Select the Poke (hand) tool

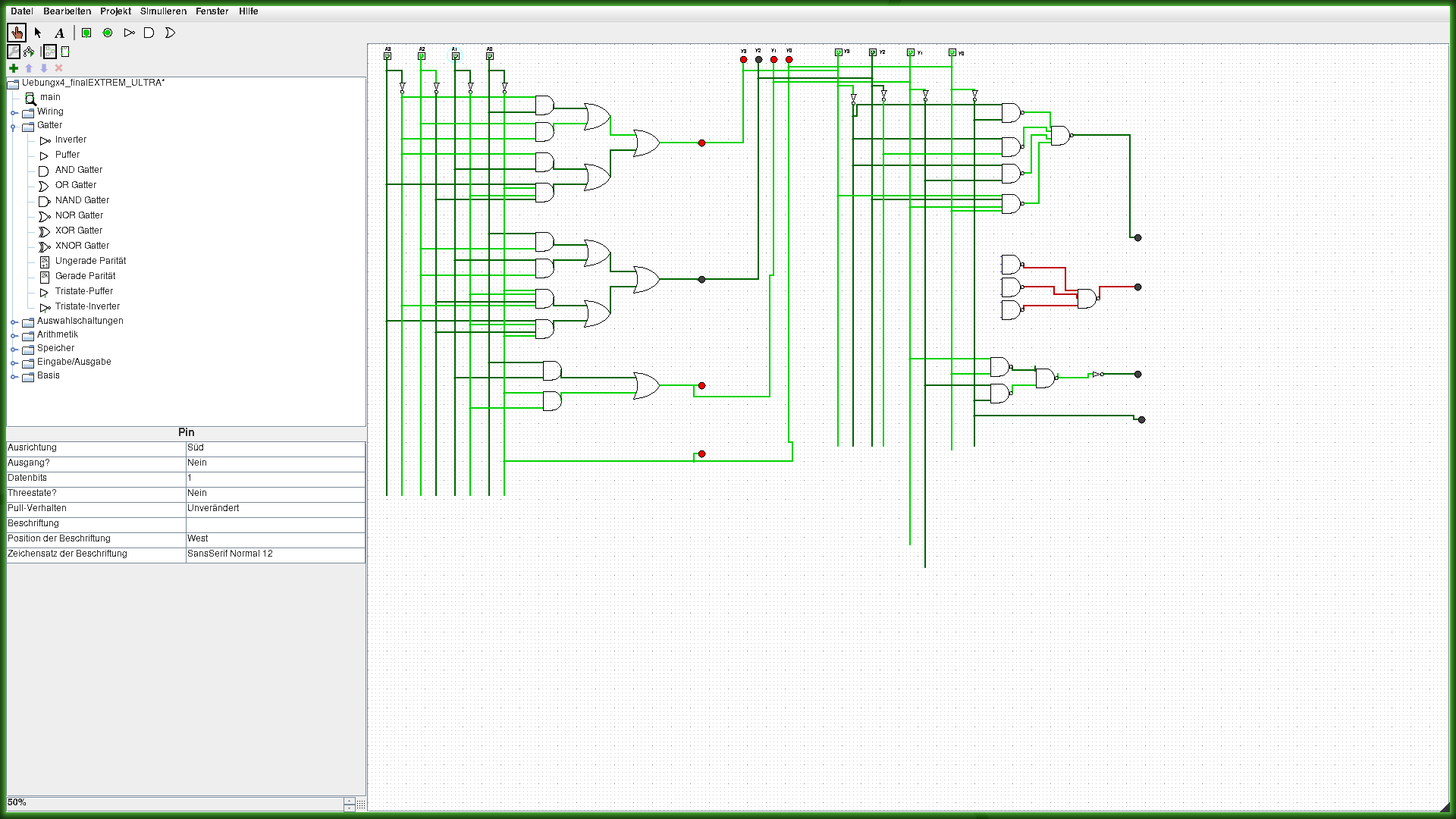point(16,33)
